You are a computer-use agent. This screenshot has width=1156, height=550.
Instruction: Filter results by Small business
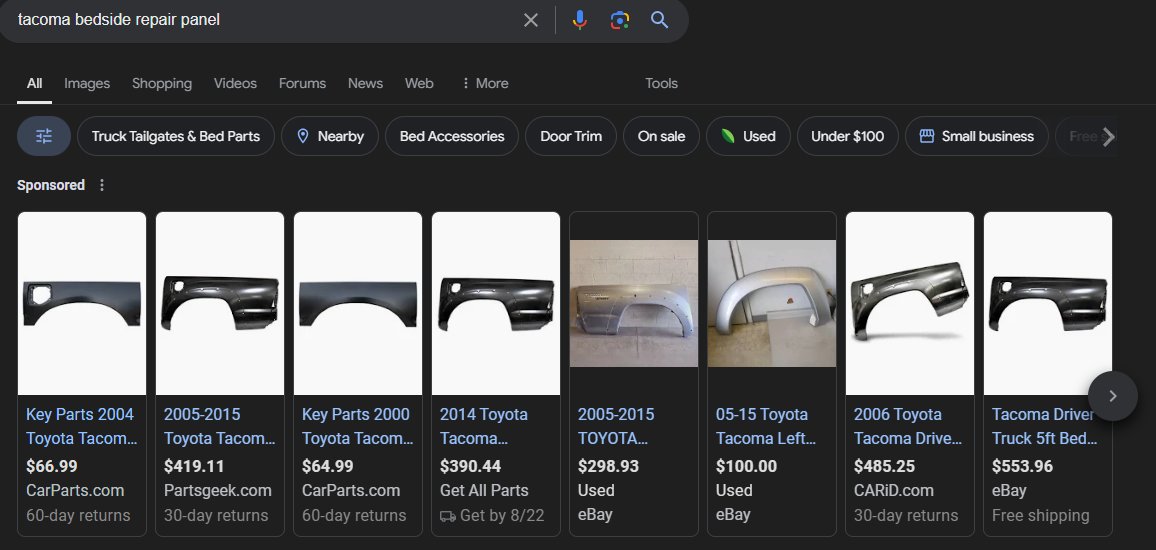click(977, 136)
